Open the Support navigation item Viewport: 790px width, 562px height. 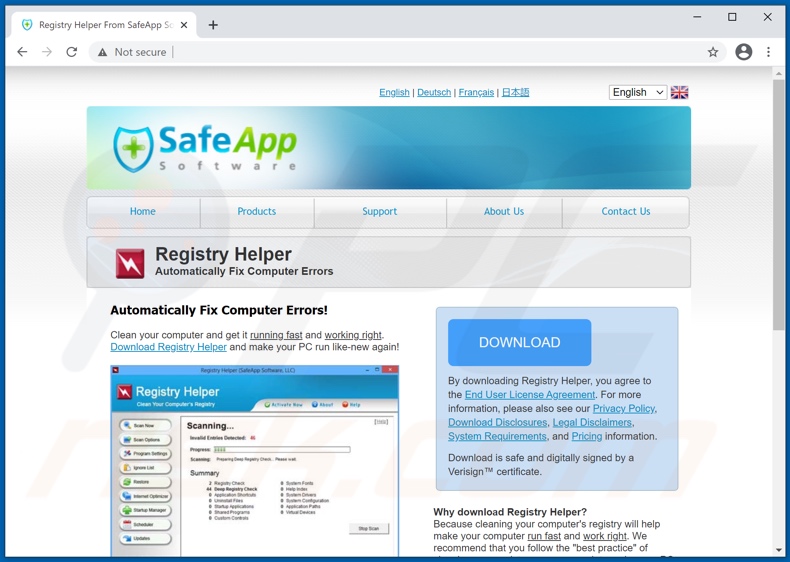click(x=380, y=212)
